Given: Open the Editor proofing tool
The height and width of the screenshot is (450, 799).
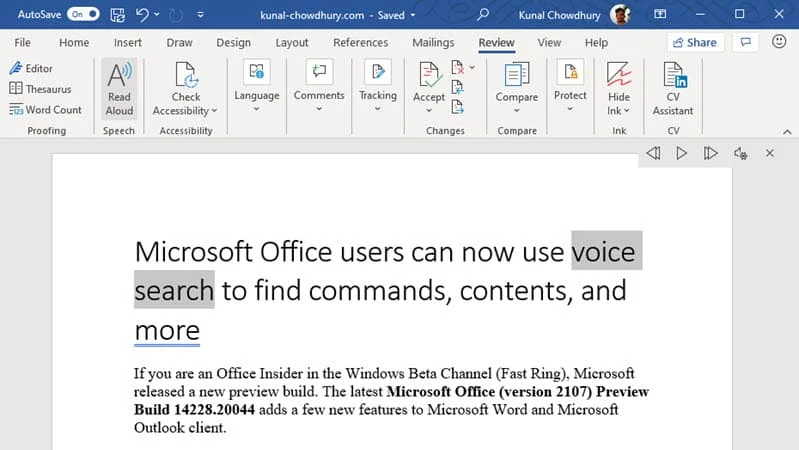Looking at the screenshot, I should click(x=31, y=68).
